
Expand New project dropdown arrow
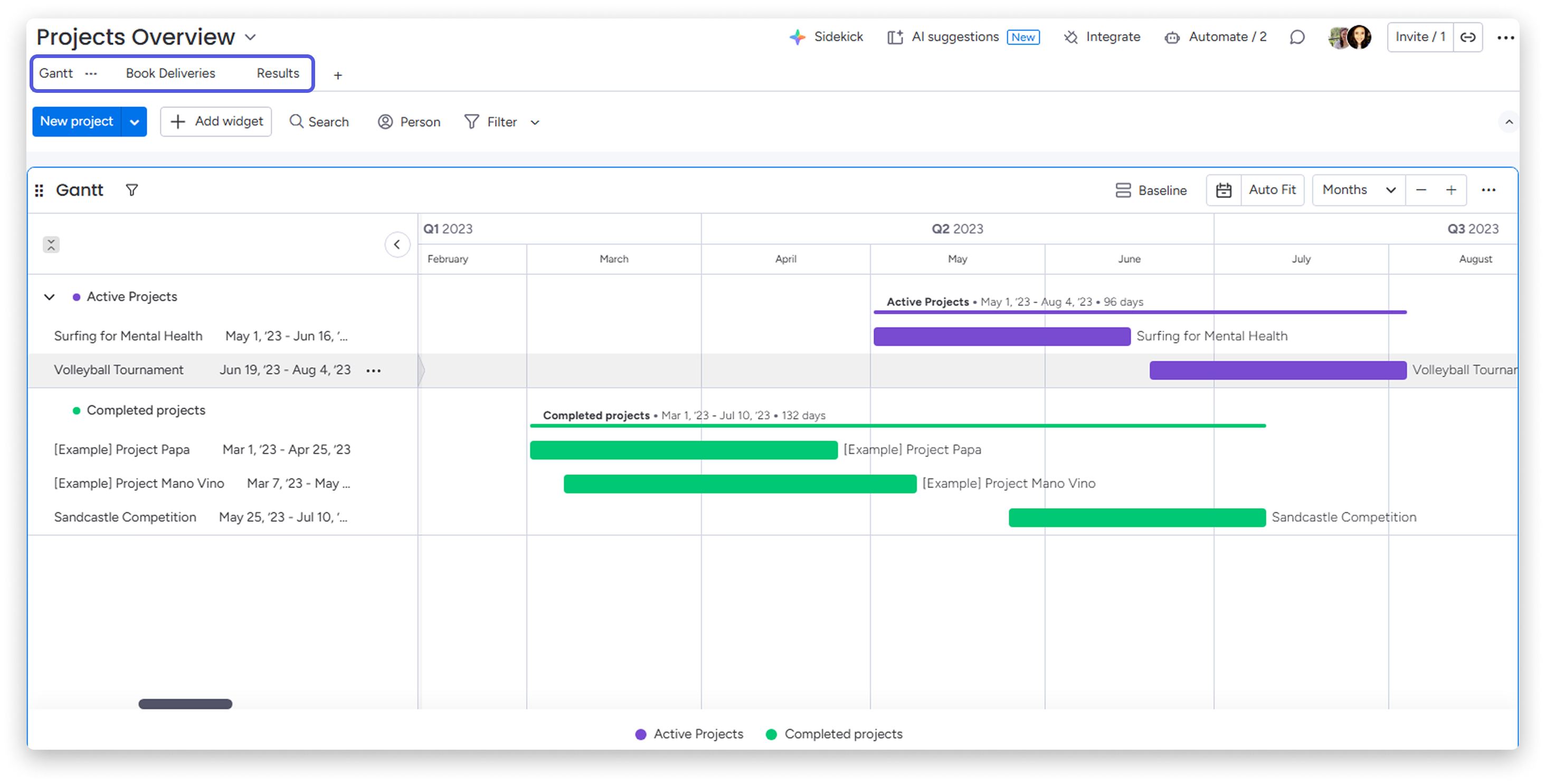tap(135, 122)
